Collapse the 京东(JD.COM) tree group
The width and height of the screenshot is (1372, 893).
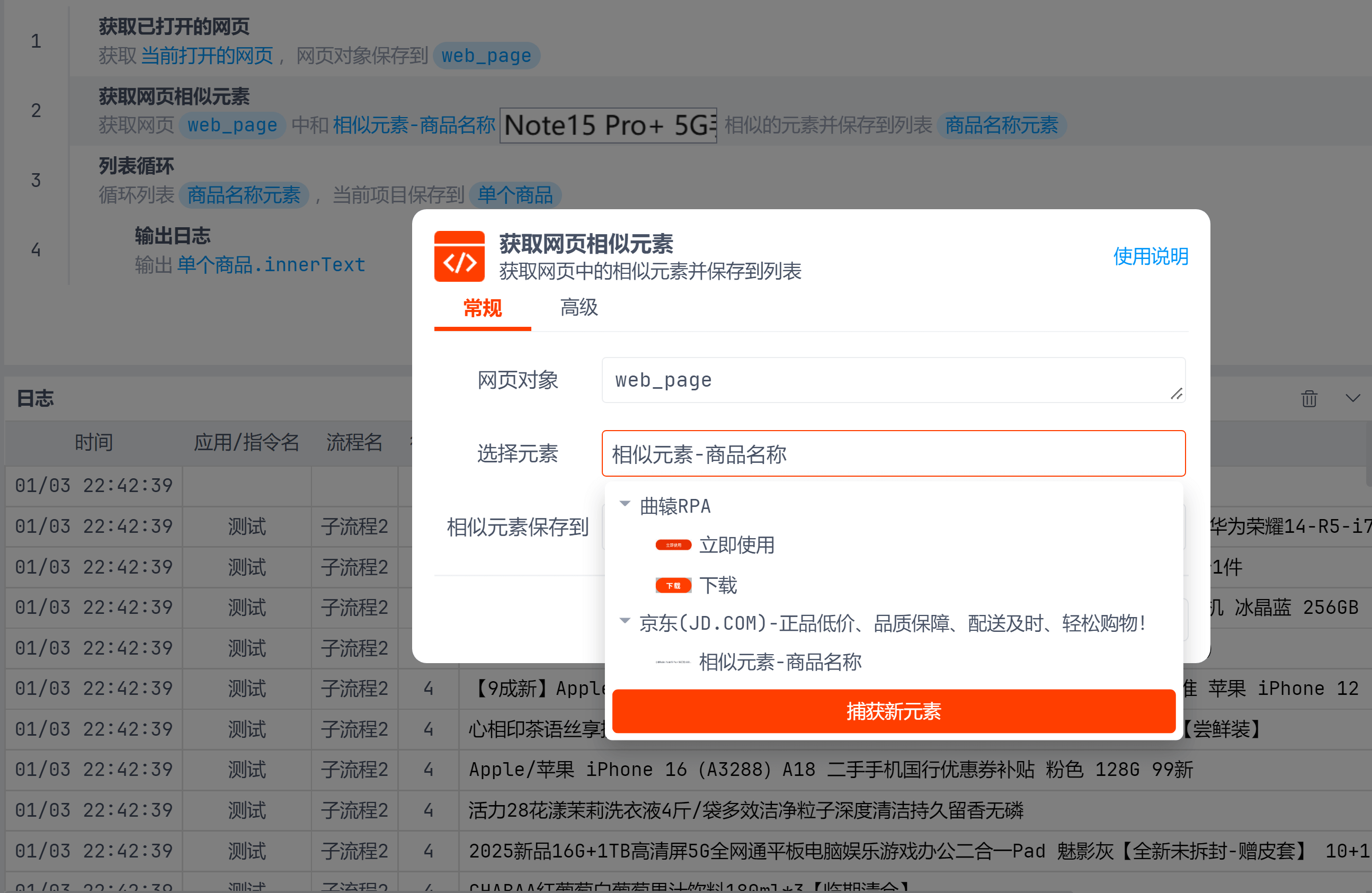point(625,621)
